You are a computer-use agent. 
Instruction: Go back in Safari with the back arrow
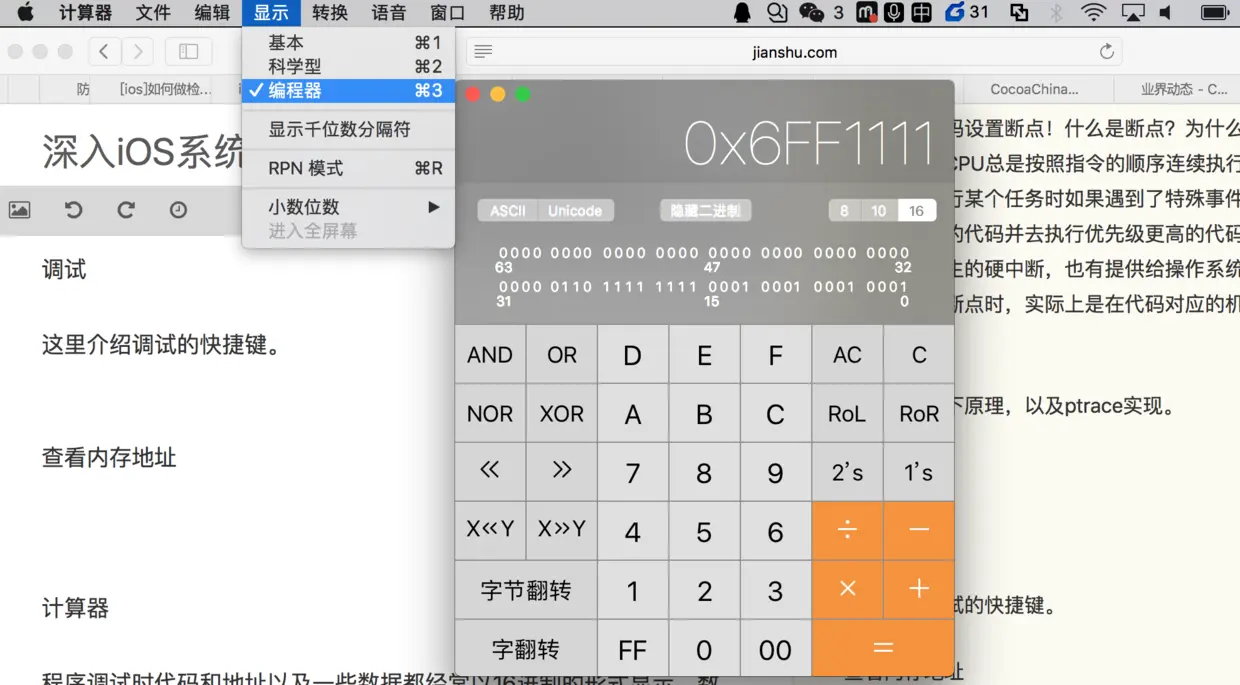pyautogui.click(x=104, y=51)
